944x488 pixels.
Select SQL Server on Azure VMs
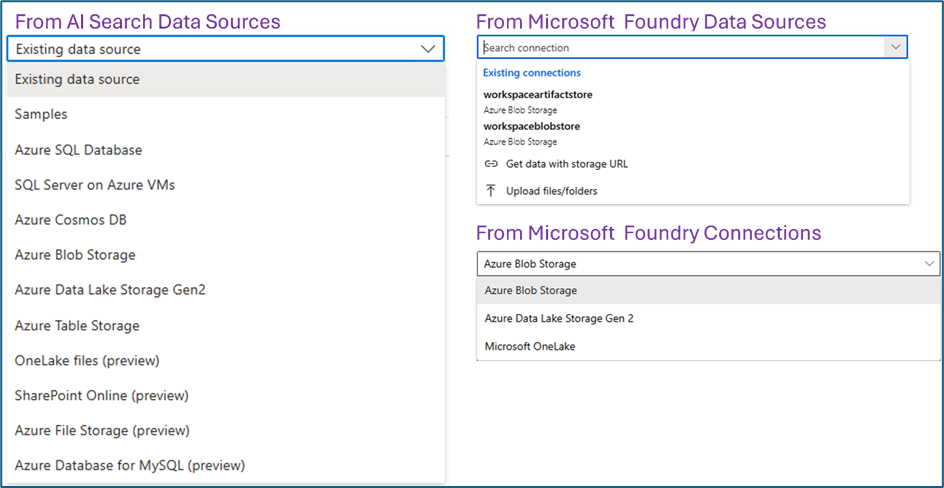226,185
